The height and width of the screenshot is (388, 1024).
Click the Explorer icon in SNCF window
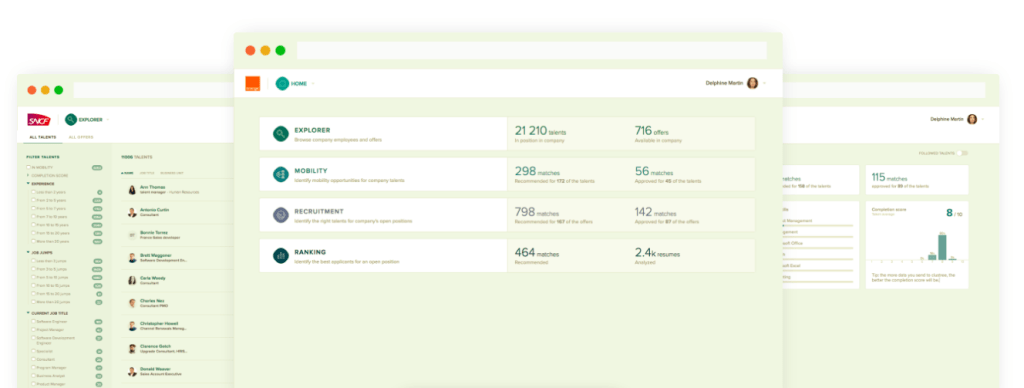(71, 120)
